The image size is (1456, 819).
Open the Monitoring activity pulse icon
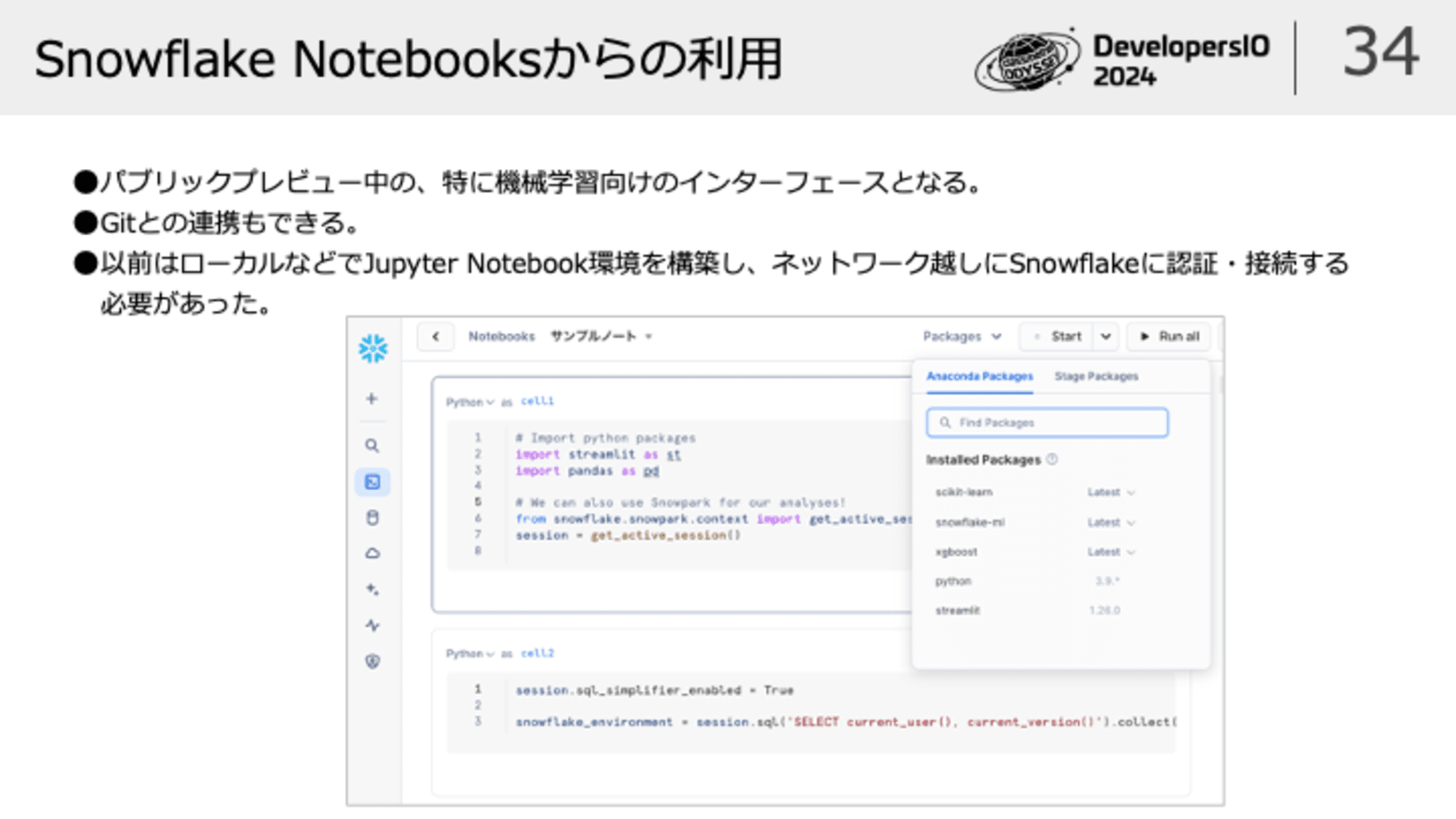coord(373,625)
